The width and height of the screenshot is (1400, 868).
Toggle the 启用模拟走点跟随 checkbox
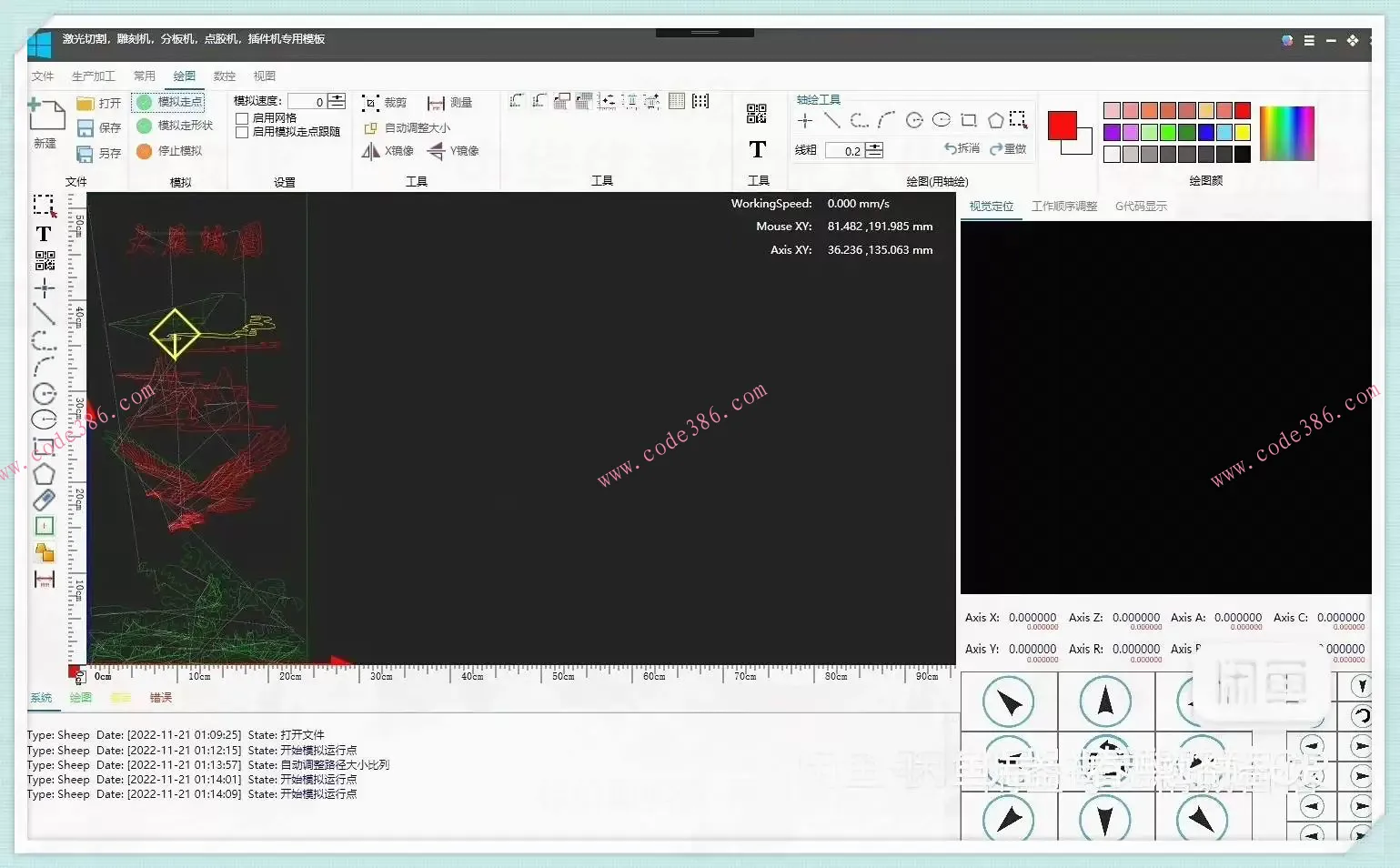242,132
